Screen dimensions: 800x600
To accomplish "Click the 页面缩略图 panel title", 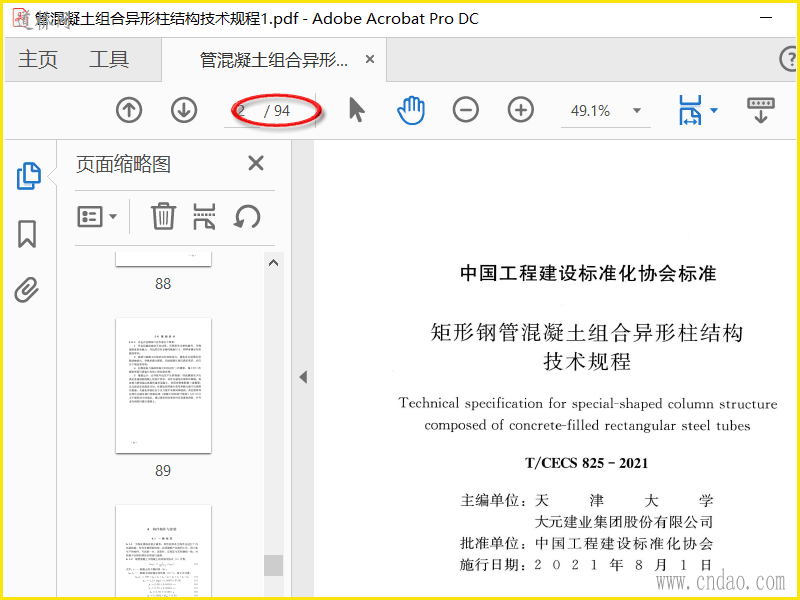I will pos(123,164).
